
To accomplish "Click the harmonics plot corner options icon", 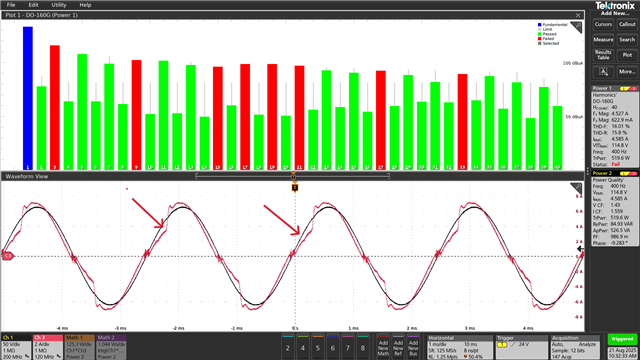I will click(x=577, y=27).
